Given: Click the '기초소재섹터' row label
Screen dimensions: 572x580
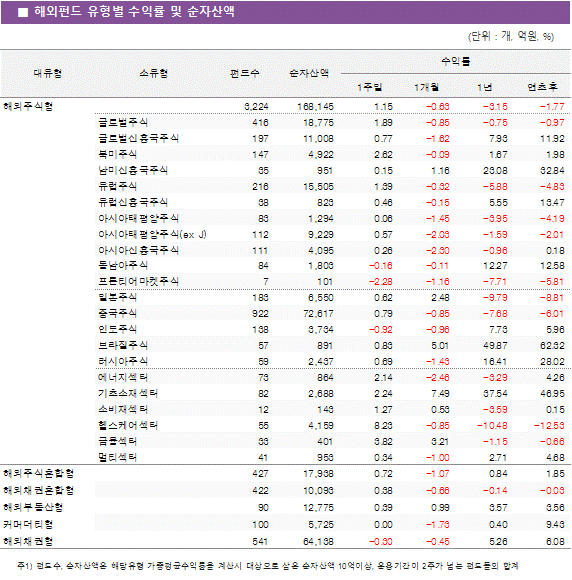Looking at the screenshot, I should 128,393.
